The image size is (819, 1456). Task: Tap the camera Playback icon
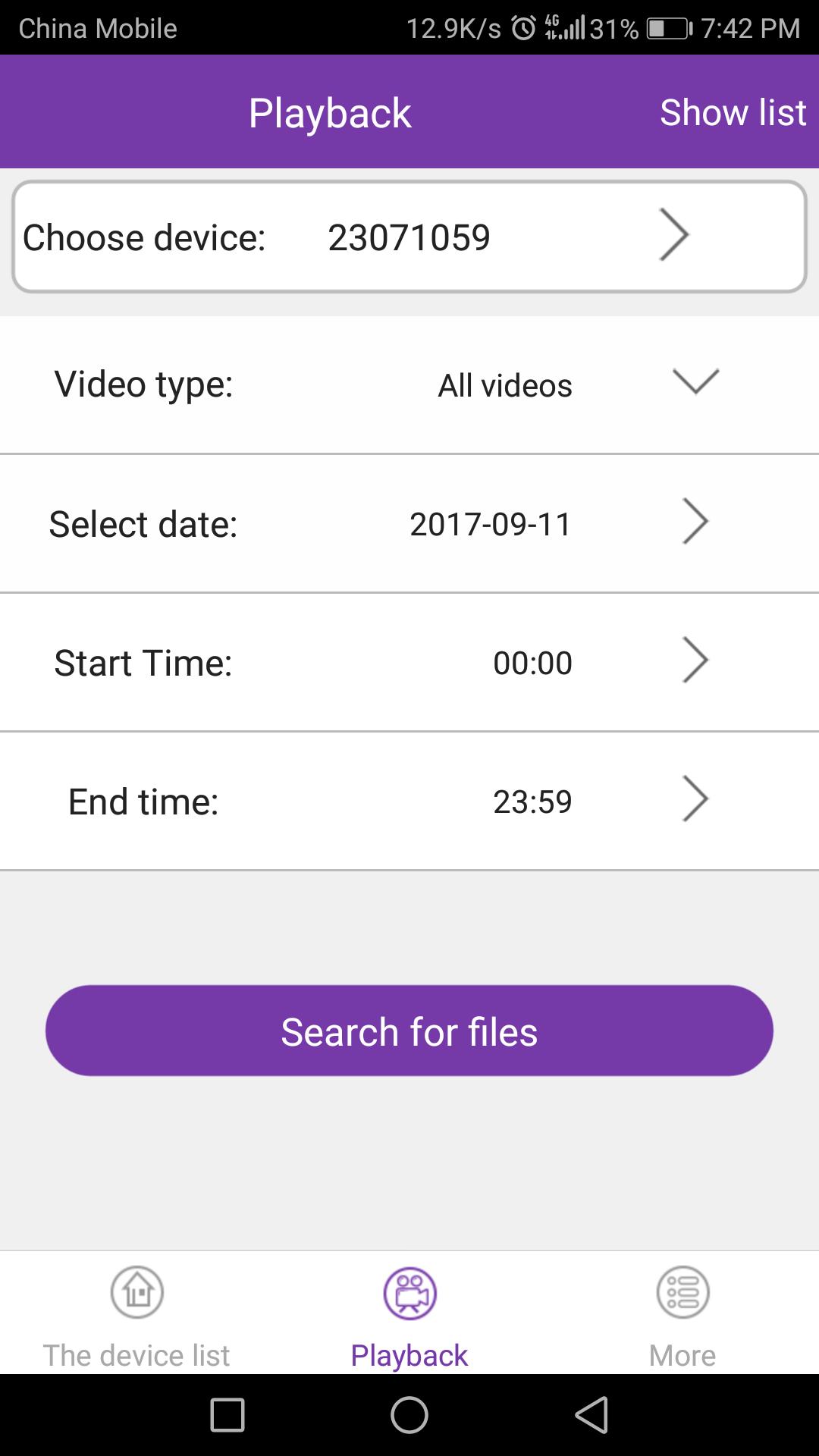point(409,1293)
